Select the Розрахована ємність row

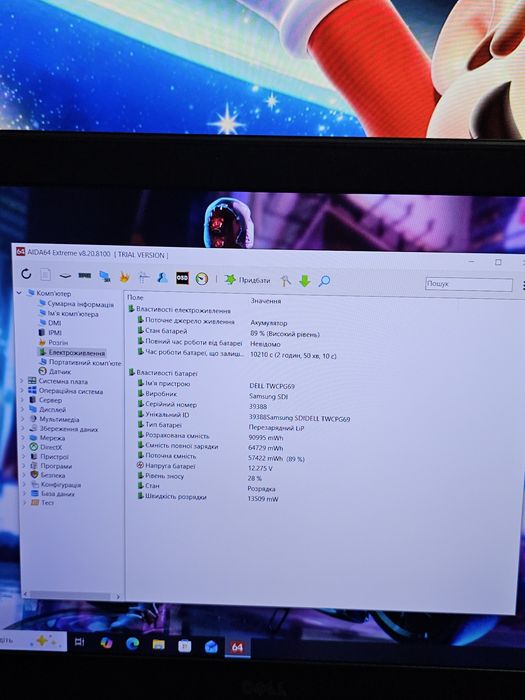click(173, 435)
